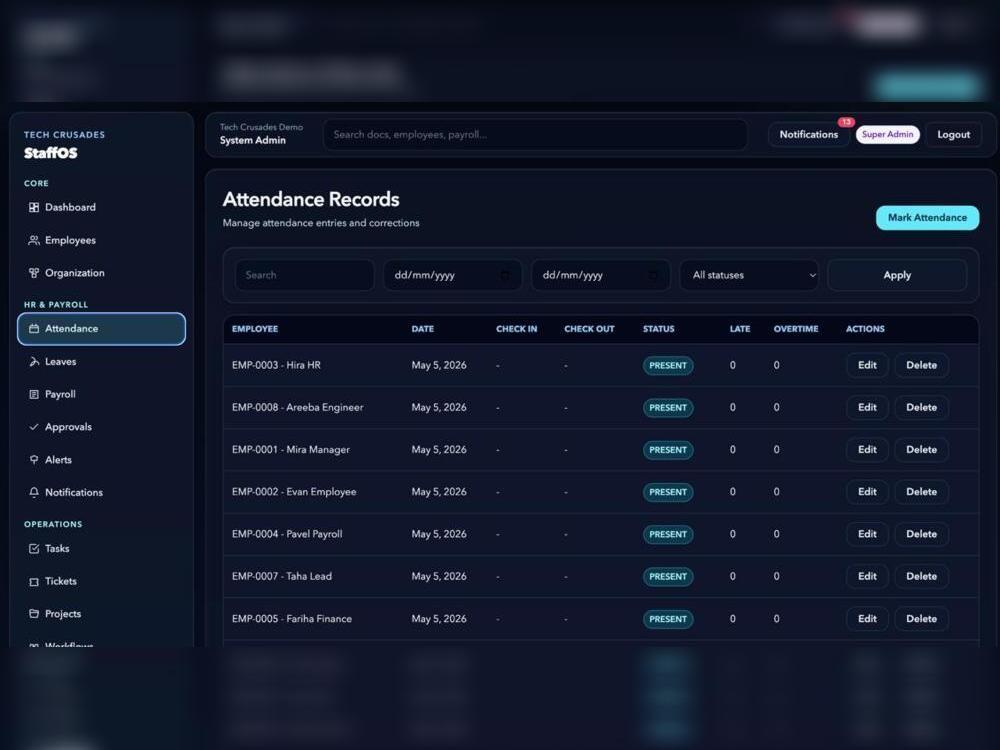Click calendar picker icon in second date field
Image resolution: width=1000 pixels, height=750 pixels.
(x=653, y=276)
